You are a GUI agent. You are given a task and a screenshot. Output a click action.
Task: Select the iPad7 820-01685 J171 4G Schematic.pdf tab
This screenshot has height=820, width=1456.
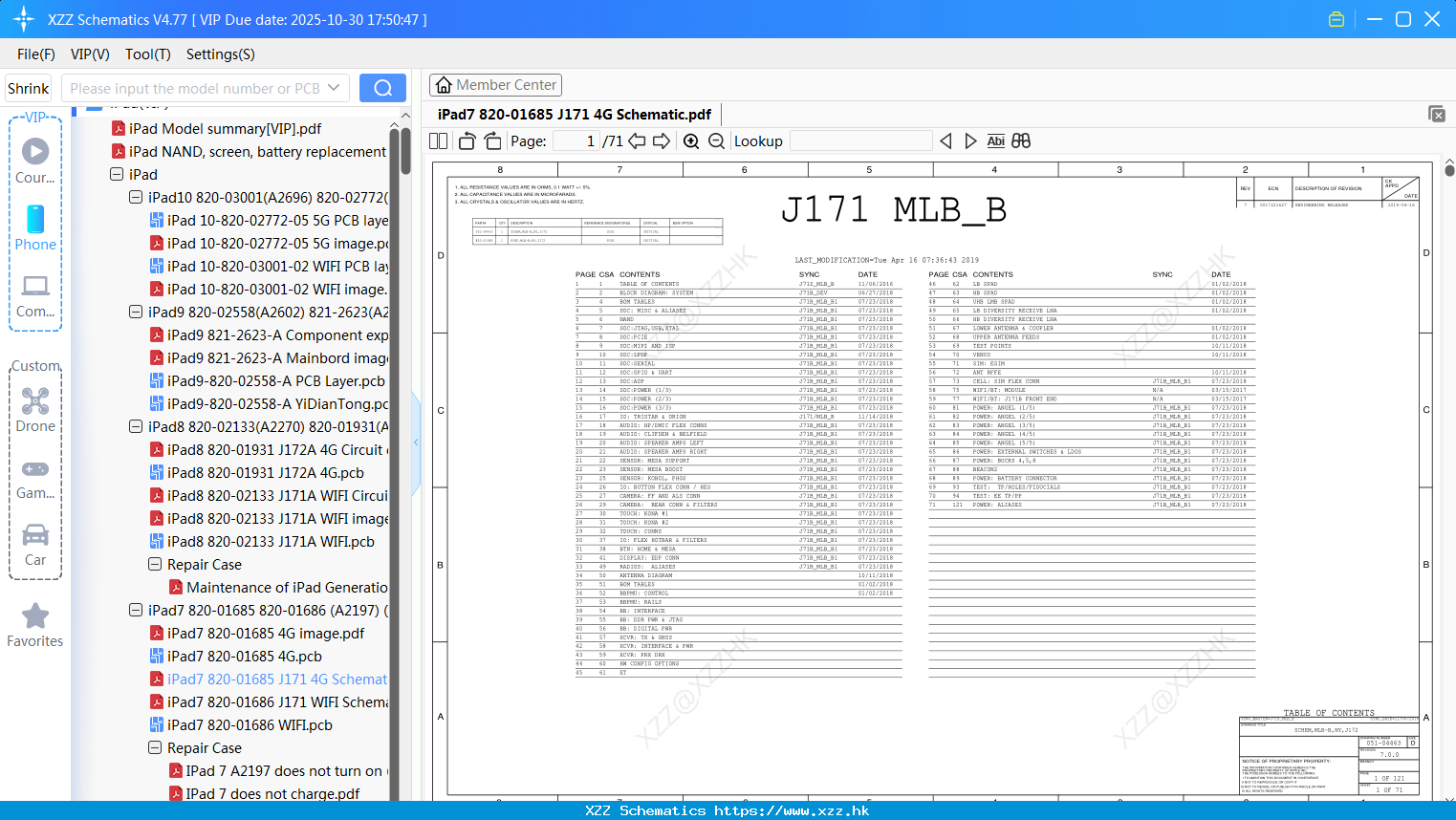(575, 115)
